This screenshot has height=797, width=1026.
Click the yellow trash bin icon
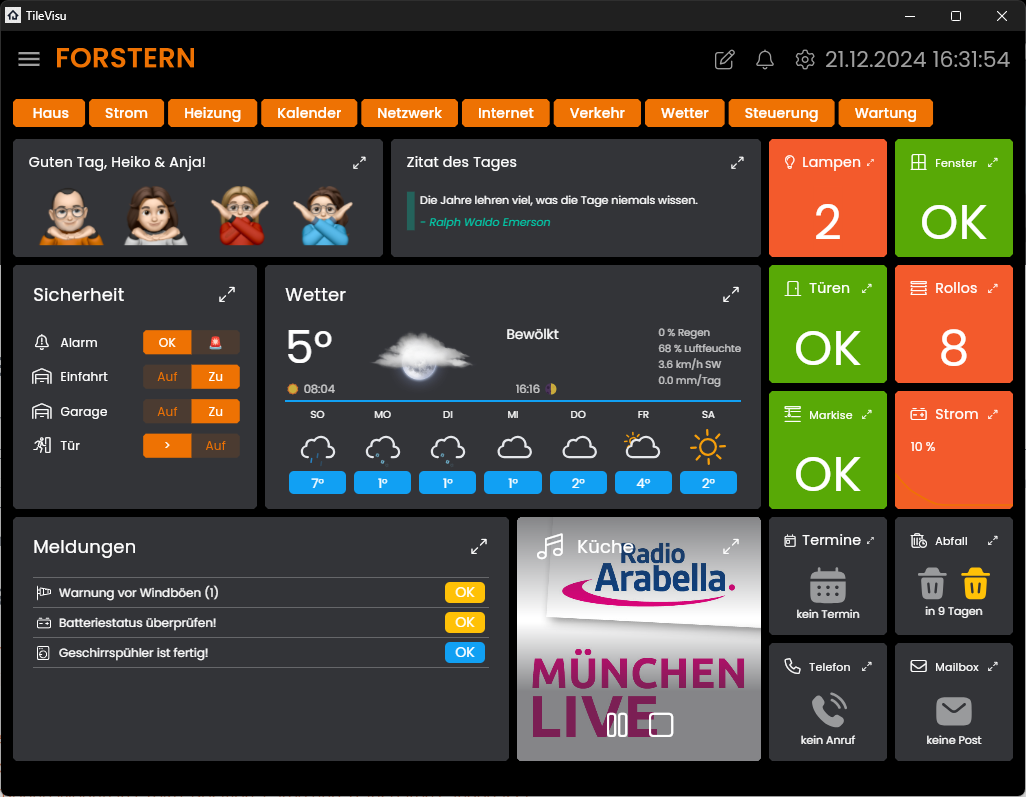coord(975,583)
